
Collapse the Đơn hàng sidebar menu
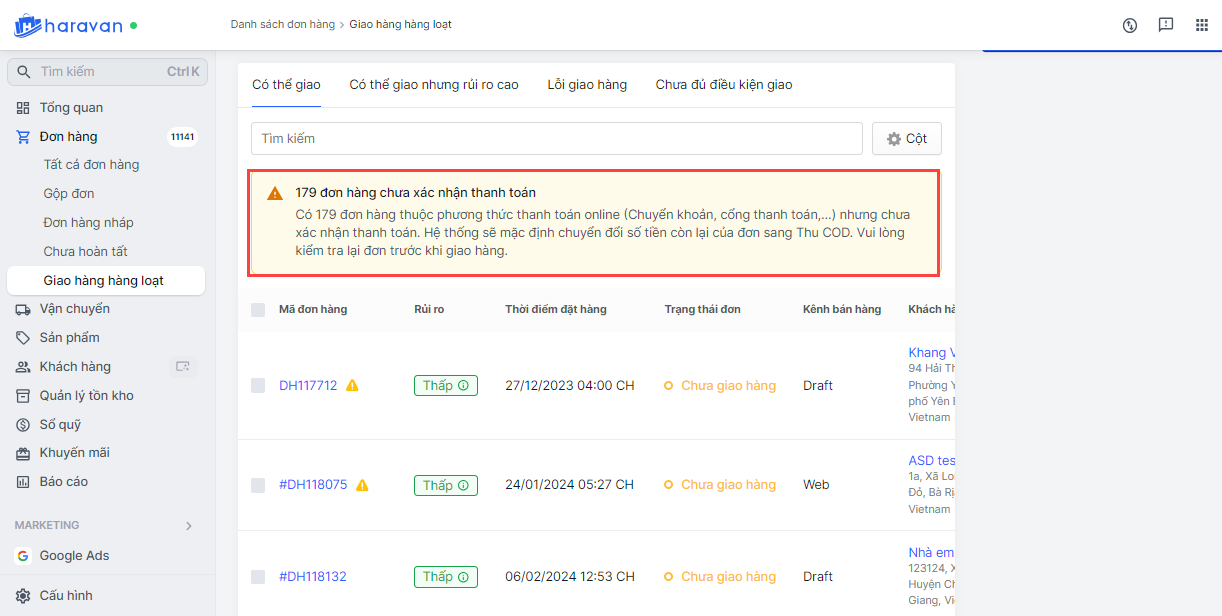pos(68,137)
